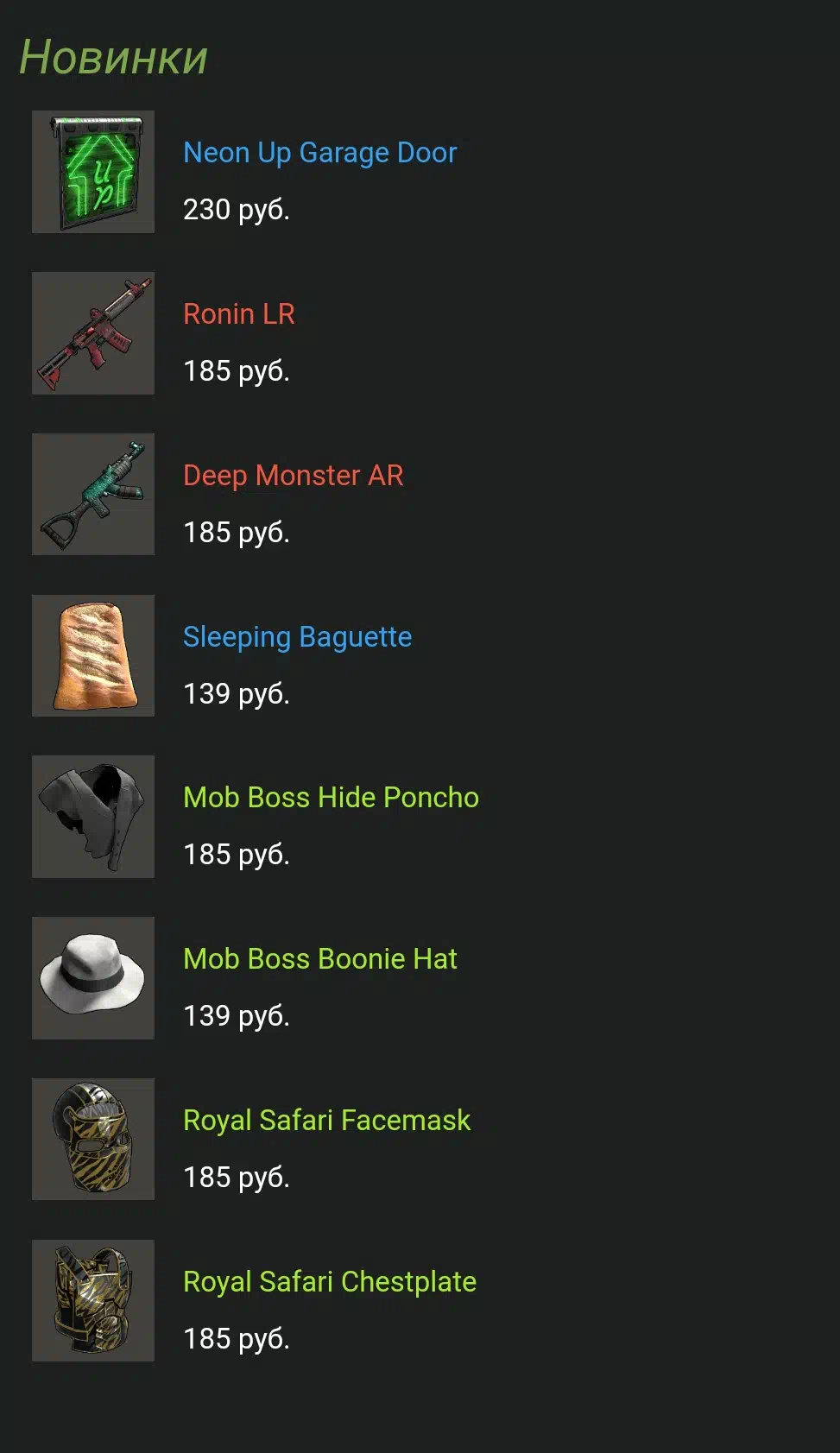Image resolution: width=840 pixels, height=1453 pixels.
Task: Select the Ronin LR rifle thumbnail
Action: 93,333
